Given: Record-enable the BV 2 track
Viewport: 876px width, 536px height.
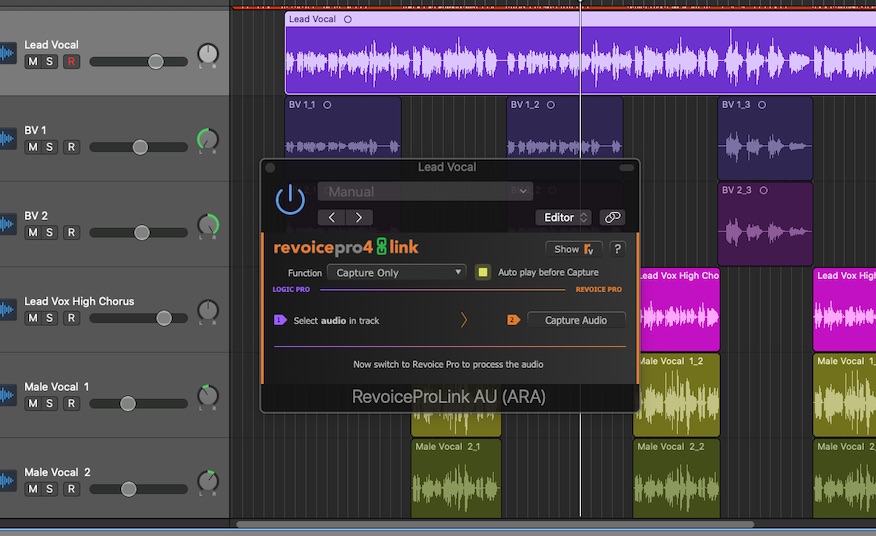Looking at the screenshot, I should tap(71, 233).
